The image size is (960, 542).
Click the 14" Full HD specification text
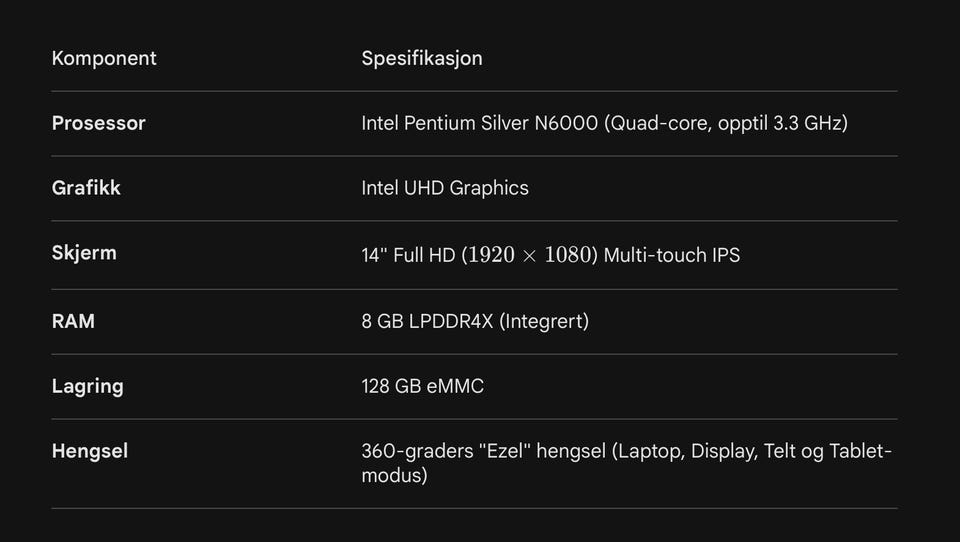(408, 255)
